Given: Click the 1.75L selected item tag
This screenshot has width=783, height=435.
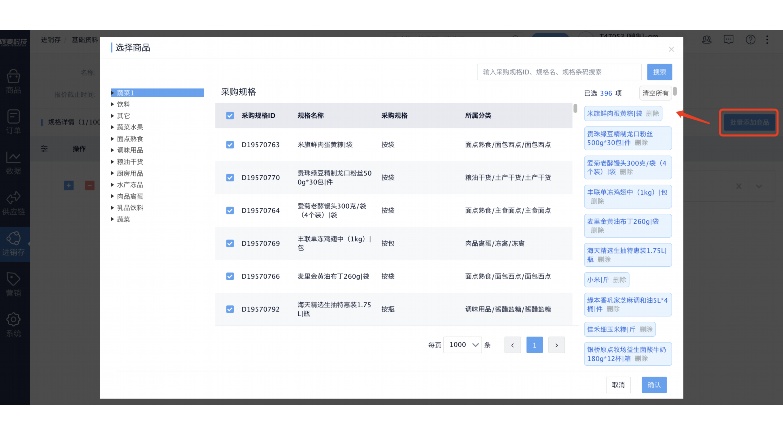Looking at the screenshot, I should point(628,255).
